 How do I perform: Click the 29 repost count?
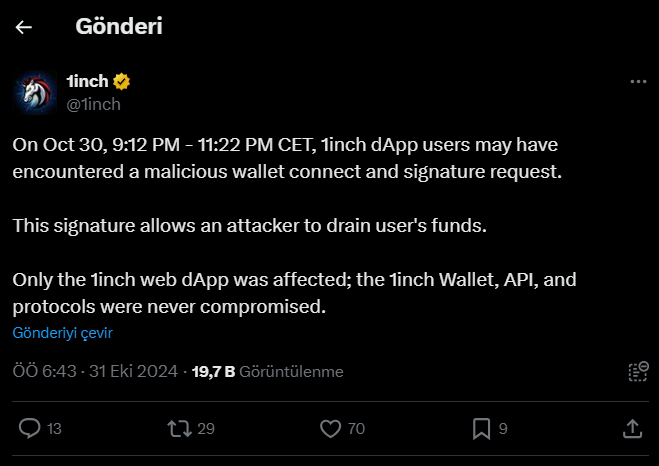pos(206,429)
